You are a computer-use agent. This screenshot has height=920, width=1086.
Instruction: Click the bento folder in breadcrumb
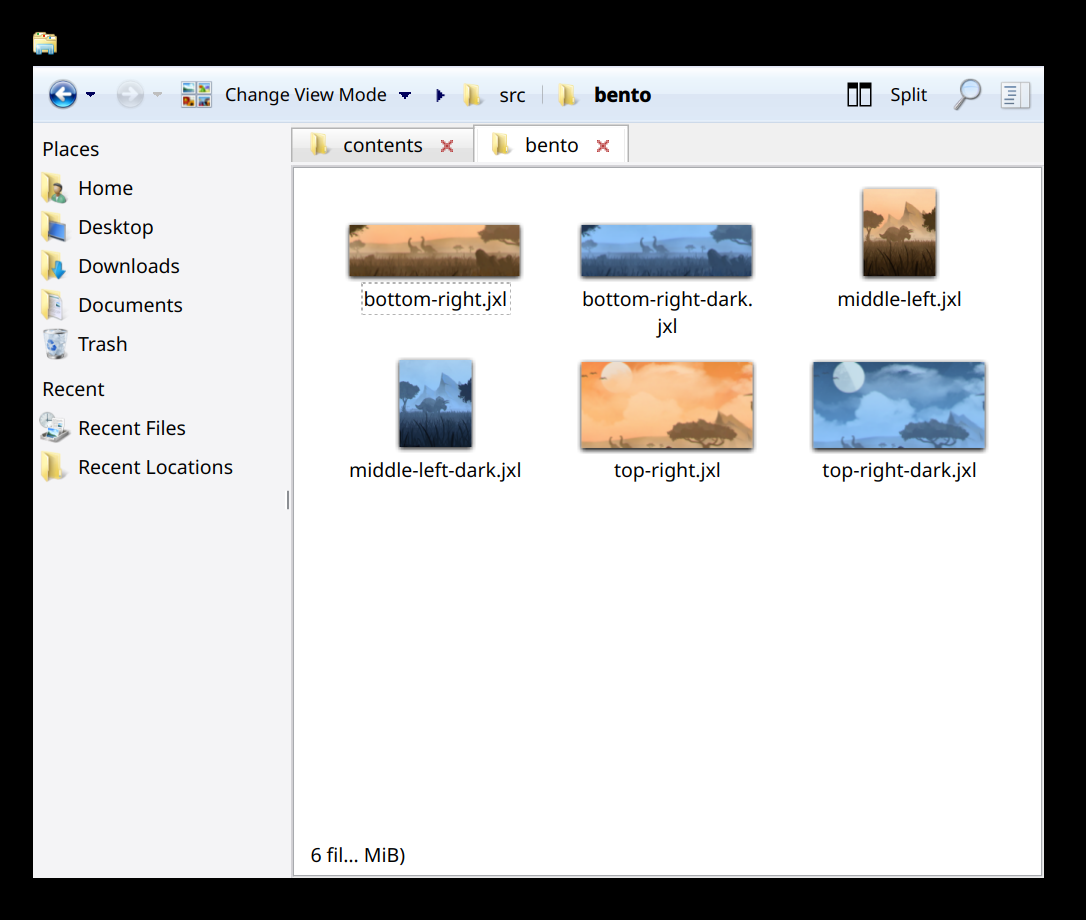[605, 95]
